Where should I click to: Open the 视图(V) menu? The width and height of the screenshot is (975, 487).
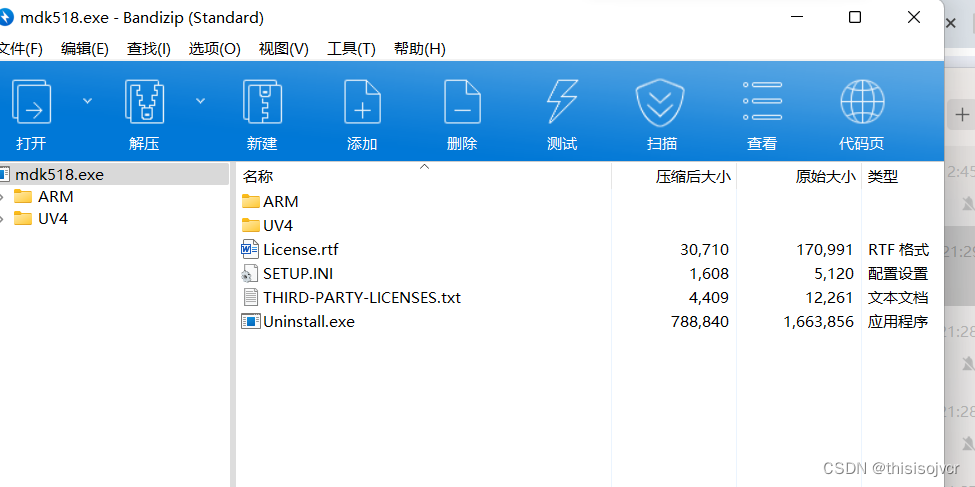[284, 49]
